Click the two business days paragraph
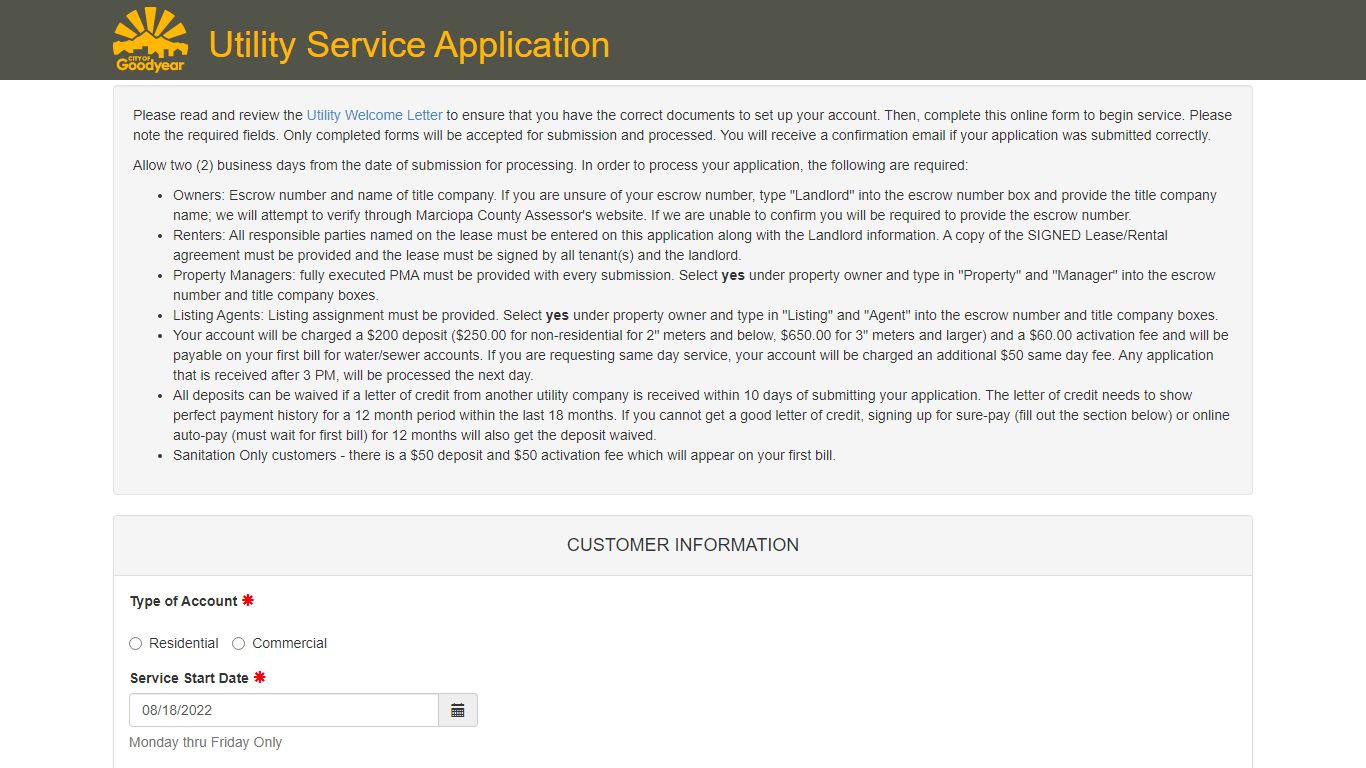This screenshot has width=1366, height=768. coord(550,165)
